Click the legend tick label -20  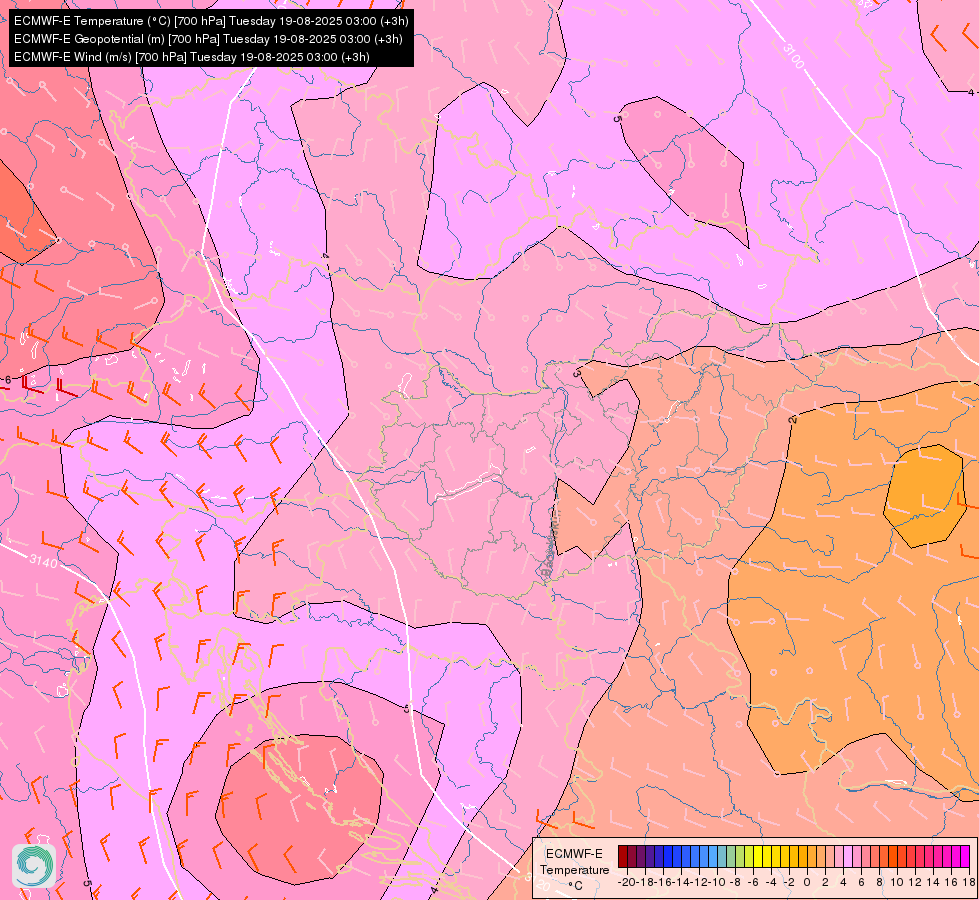627,882
